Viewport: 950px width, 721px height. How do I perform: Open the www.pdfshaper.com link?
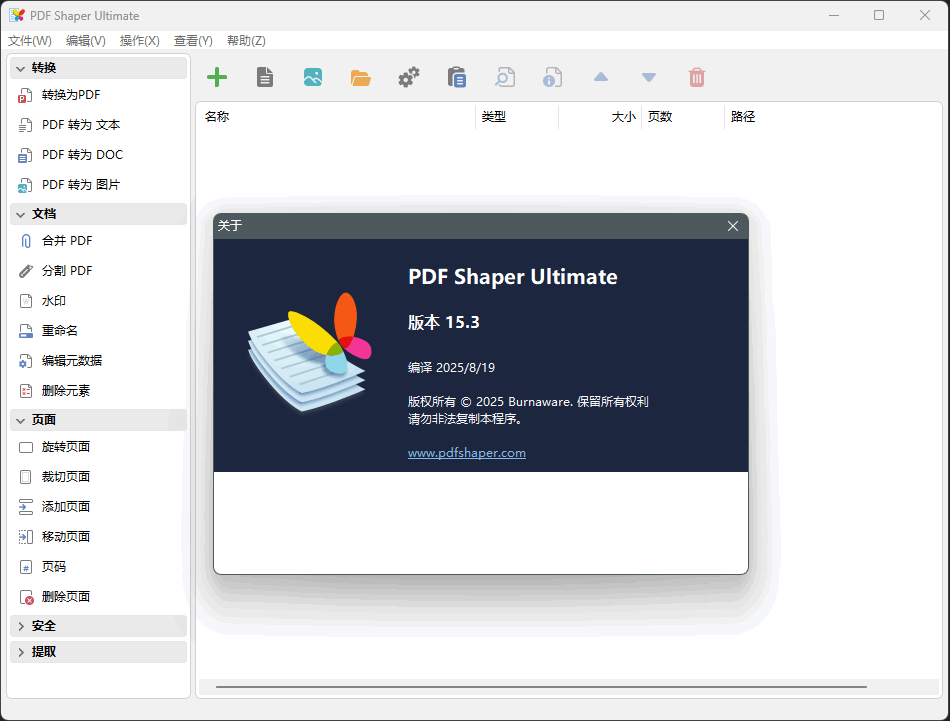pyautogui.click(x=467, y=453)
